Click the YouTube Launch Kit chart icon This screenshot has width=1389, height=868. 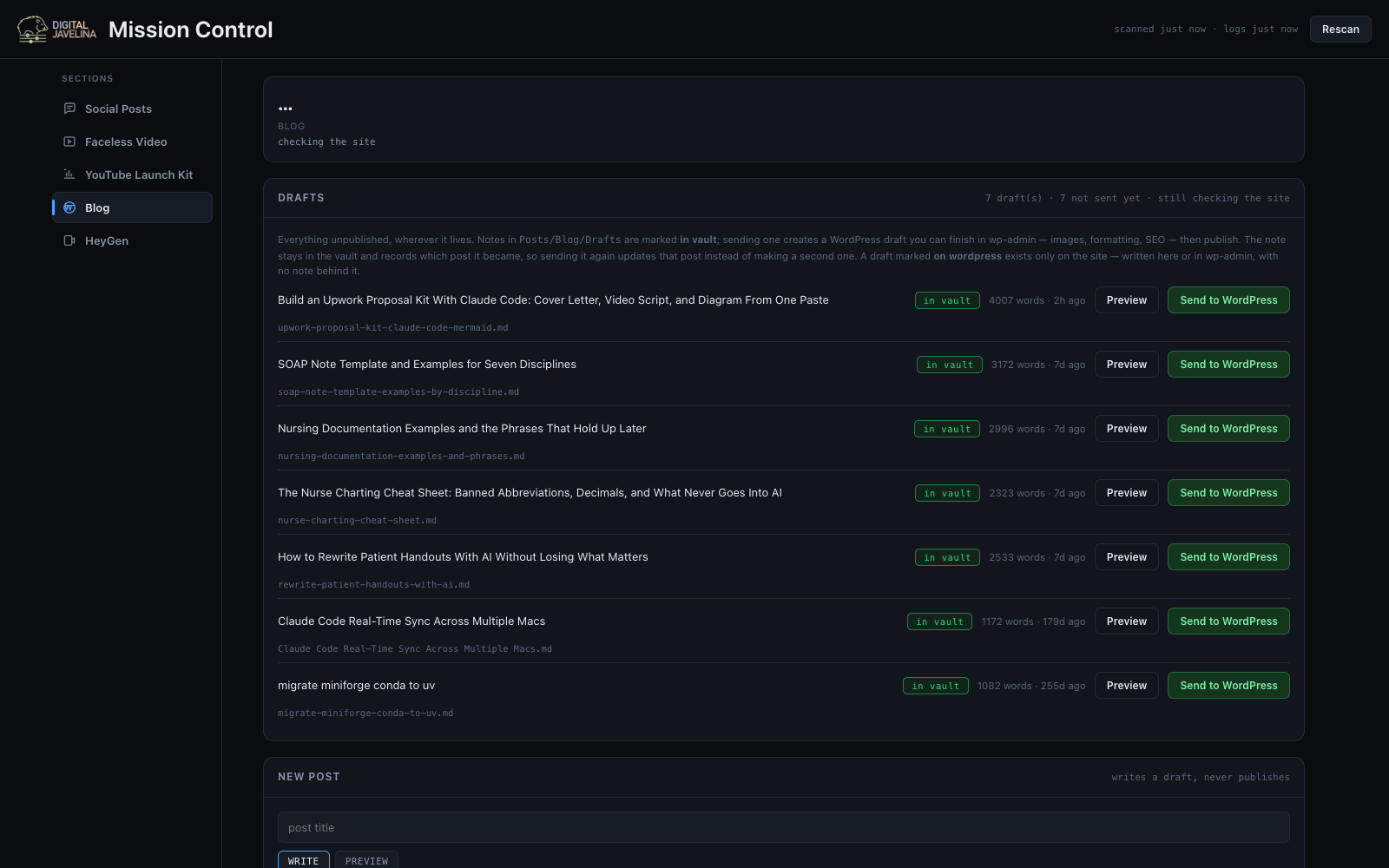69,174
